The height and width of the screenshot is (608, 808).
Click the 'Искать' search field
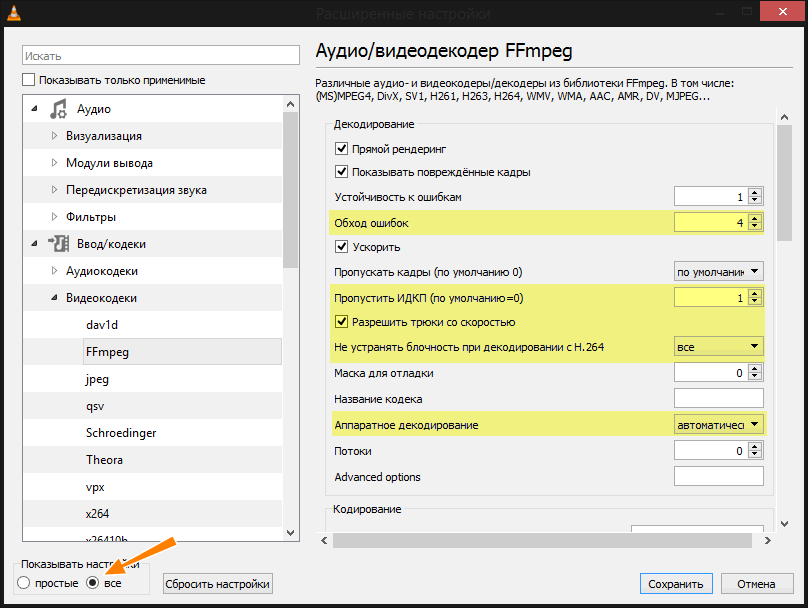tap(161, 56)
